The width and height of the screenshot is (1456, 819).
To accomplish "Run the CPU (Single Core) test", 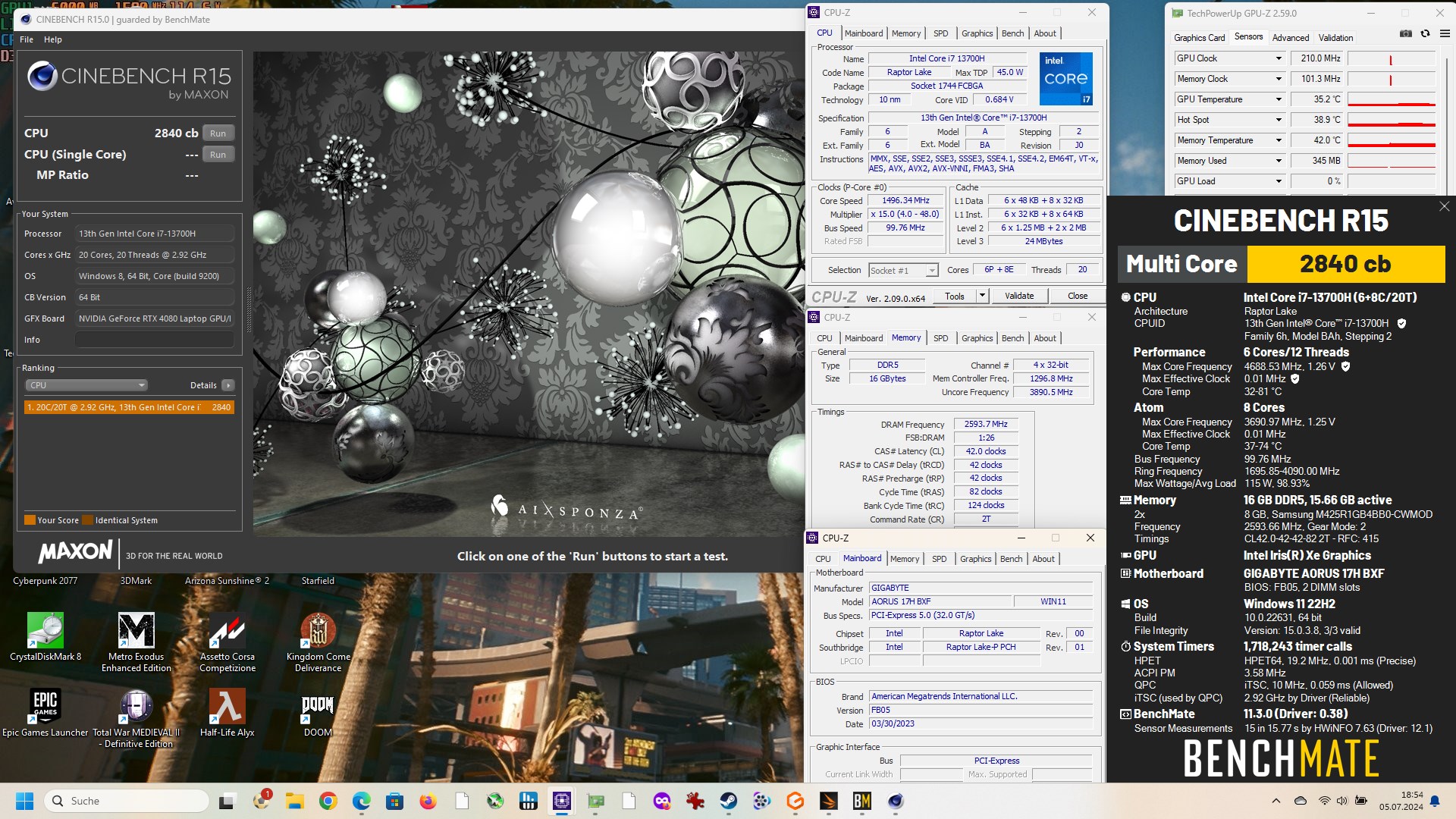I will coord(218,155).
